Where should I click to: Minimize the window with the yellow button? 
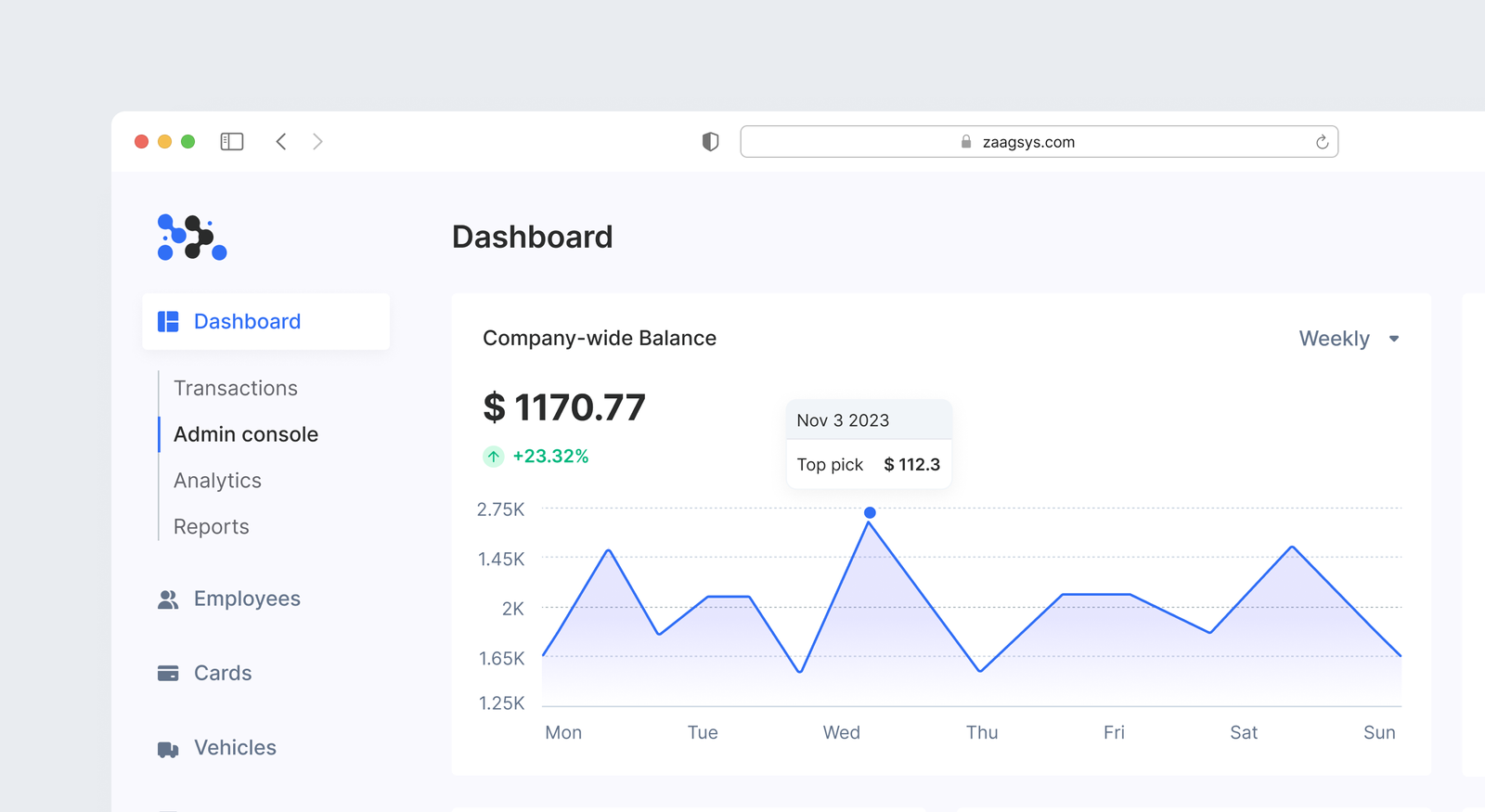(x=164, y=142)
